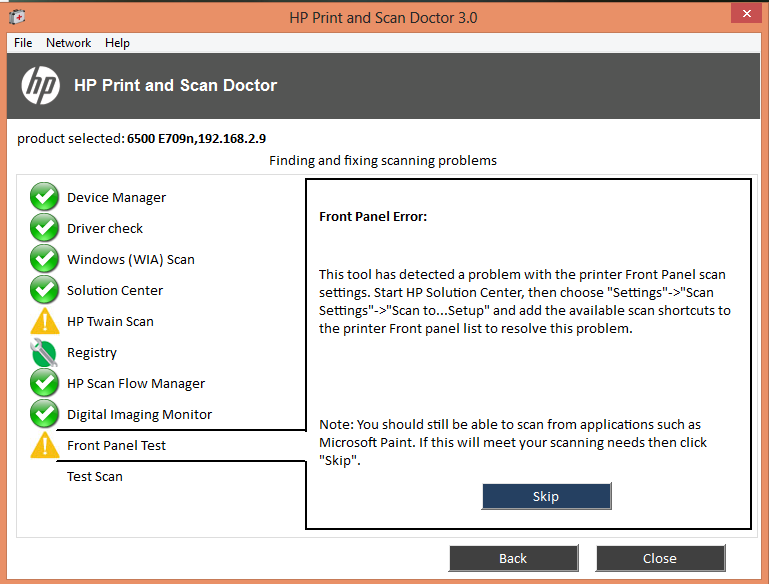Click the Driver check green checkmark icon
This screenshot has width=769, height=584.
[x=45, y=229]
